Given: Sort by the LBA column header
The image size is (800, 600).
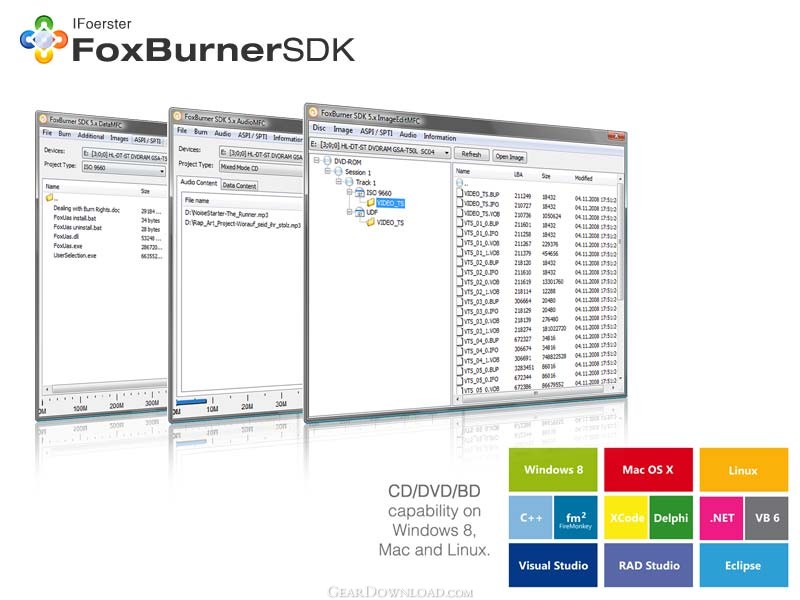Looking at the screenshot, I should point(518,174).
